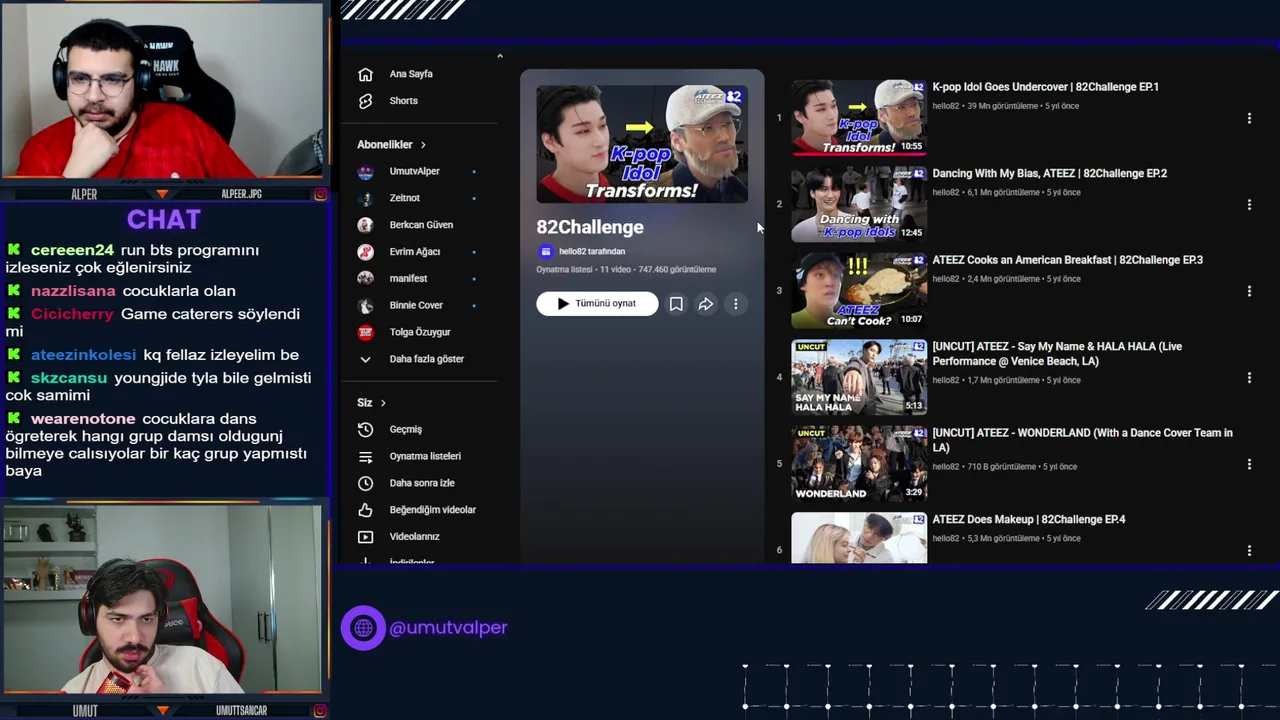Open Zeitnot channel avatar
Viewport: 1280px width, 720px height.
[365, 198]
